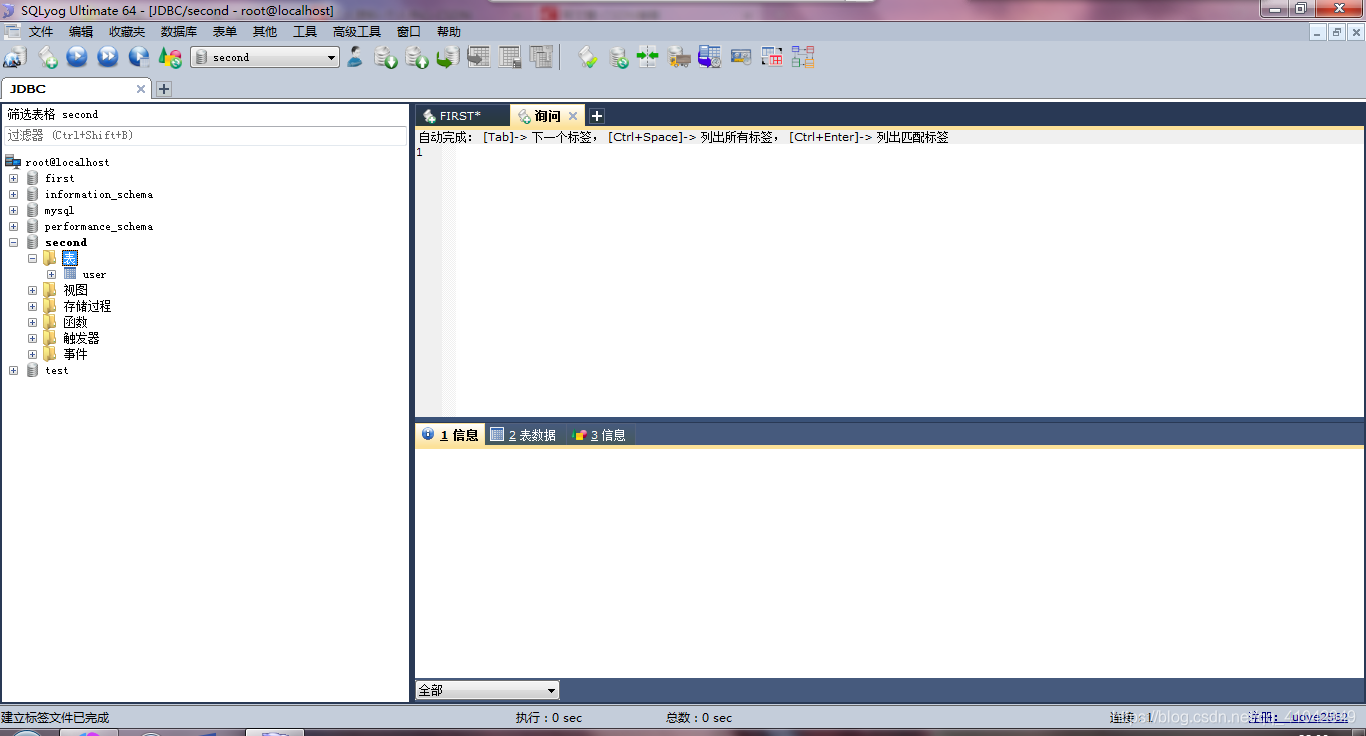Expand the test database node
The image size is (1366, 736).
coord(13,370)
